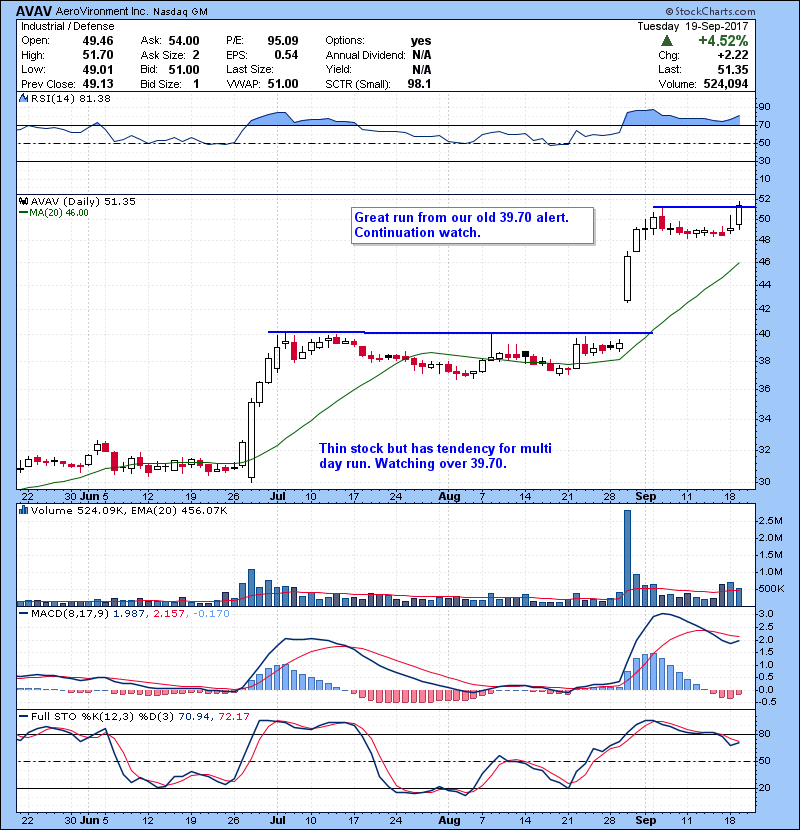Click the latest candlestick at the 52 level
The image size is (800, 830).
pyautogui.click(x=739, y=214)
